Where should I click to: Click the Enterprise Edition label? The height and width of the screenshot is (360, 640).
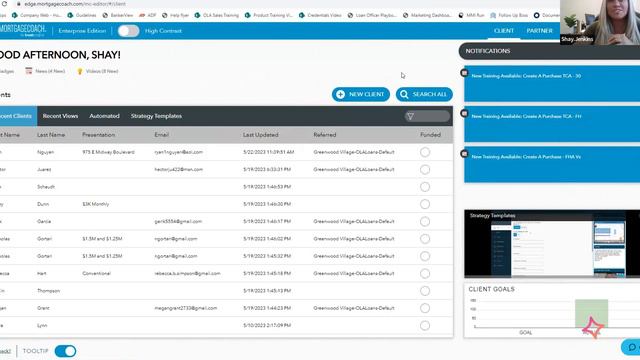click(x=82, y=31)
